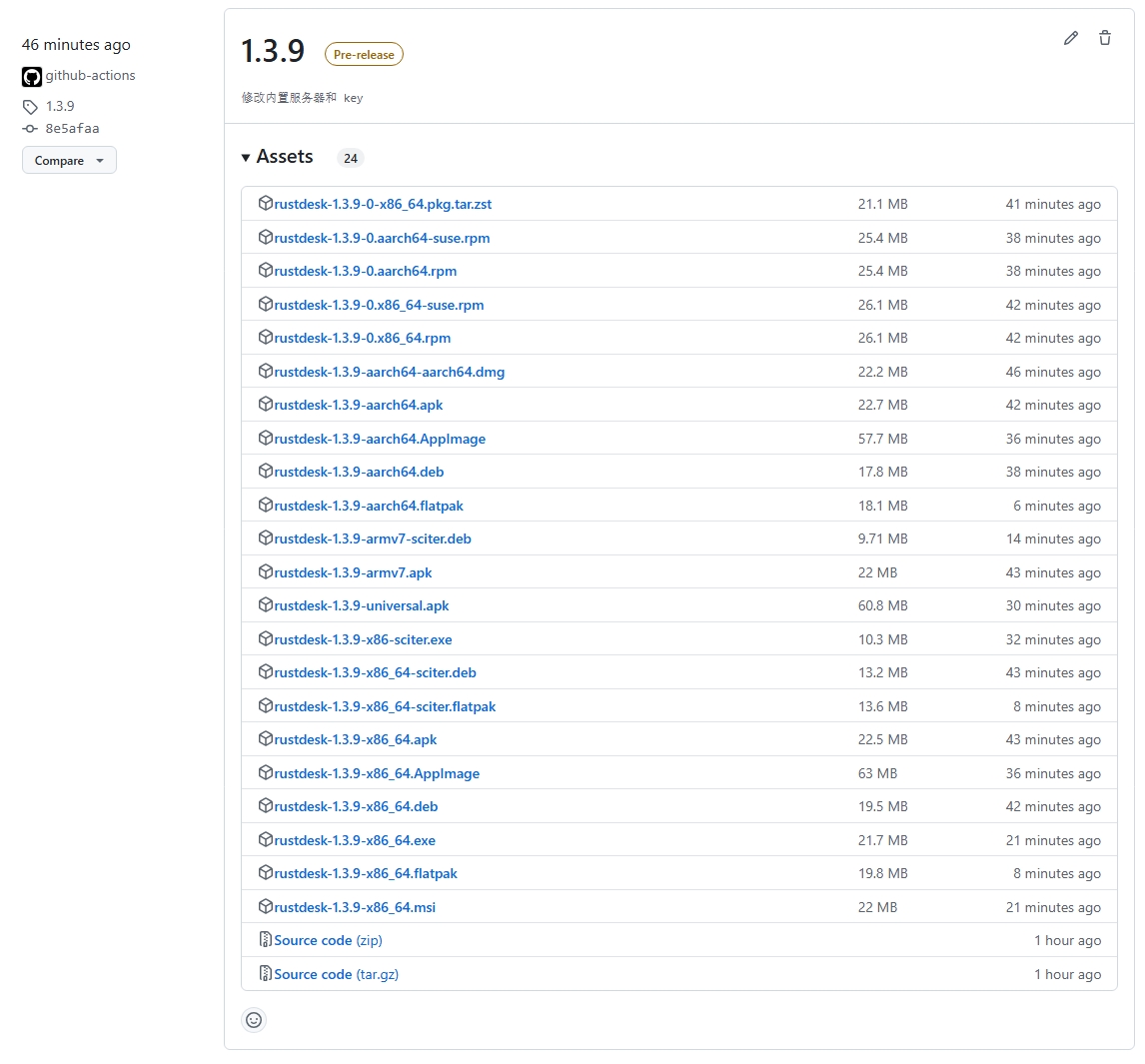This screenshot has height=1064, width=1145.
Task: Download Source code (tar.gz)
Action: [x=336, y=974]
